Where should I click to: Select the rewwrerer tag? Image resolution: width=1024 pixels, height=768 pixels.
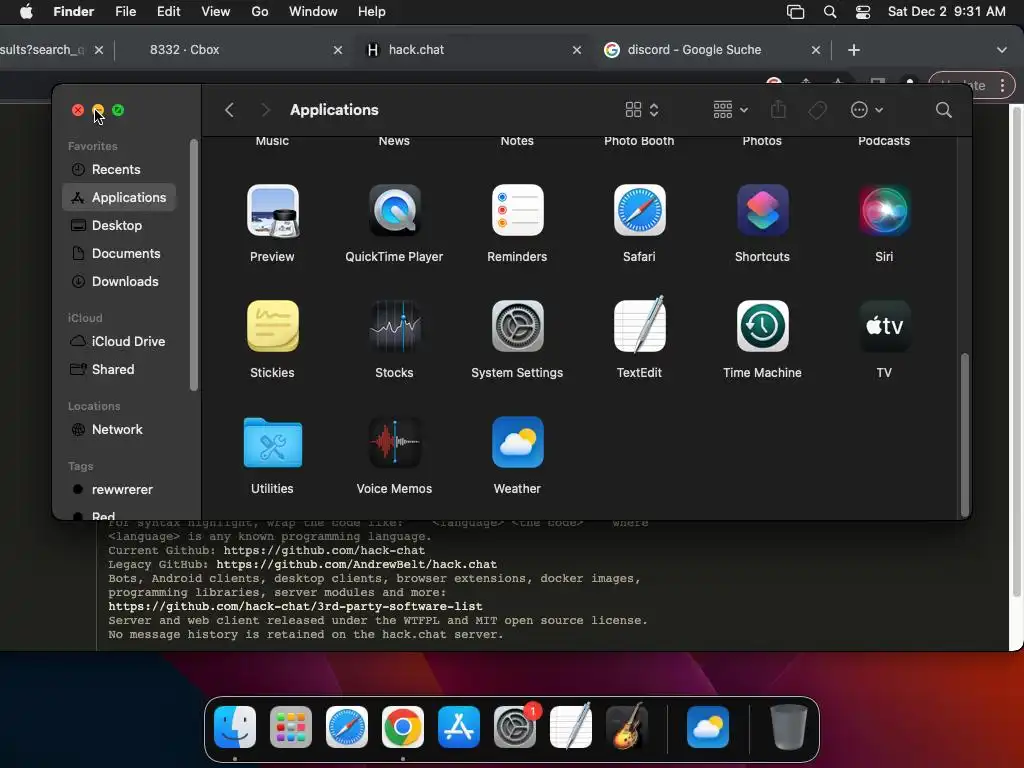pyautogui.click(x=119, y=490)
